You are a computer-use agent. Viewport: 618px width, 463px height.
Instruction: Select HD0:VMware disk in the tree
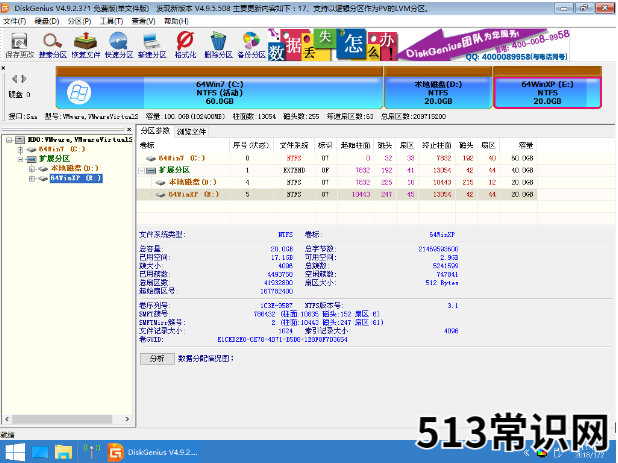[80, 139]
